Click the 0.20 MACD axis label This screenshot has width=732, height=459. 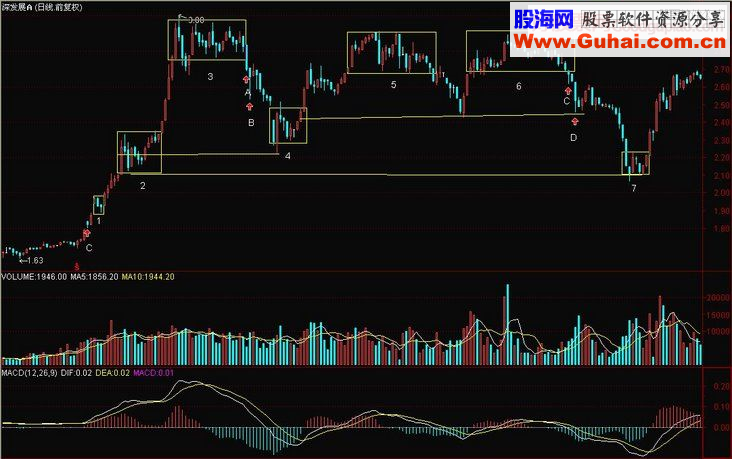point(721,387)
